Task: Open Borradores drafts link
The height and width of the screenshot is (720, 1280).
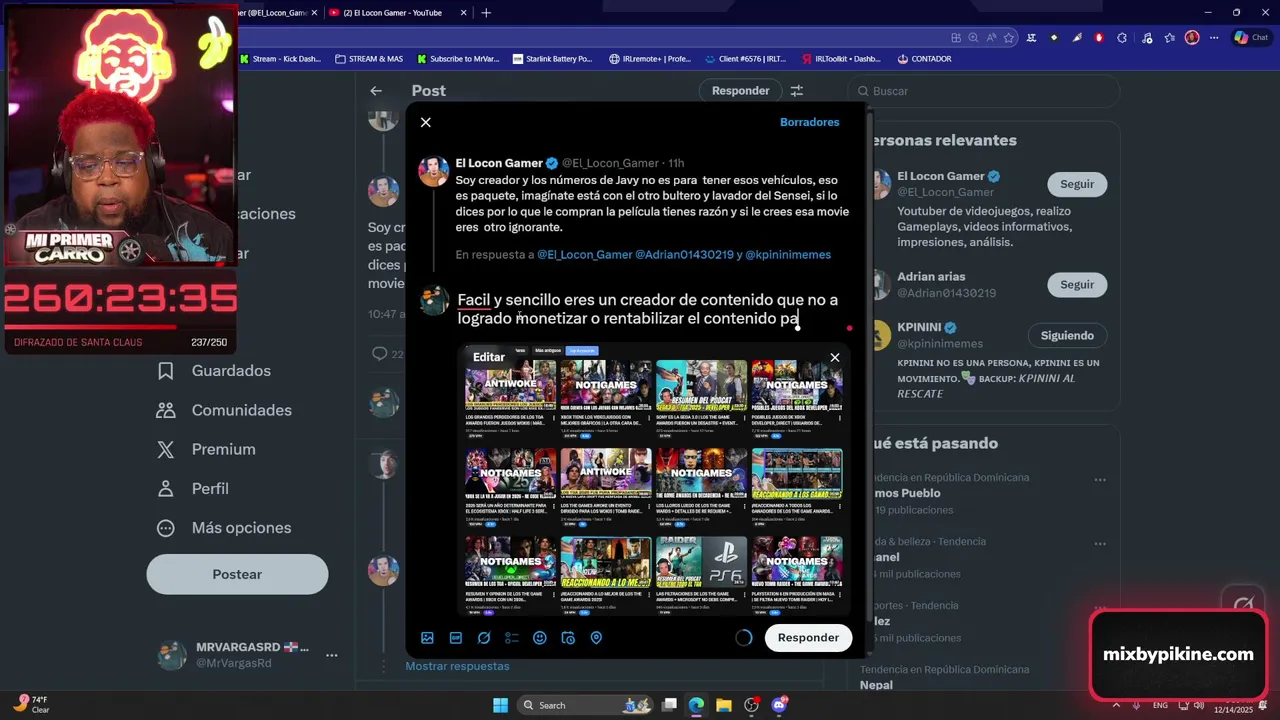Action: tap(809, 122)
